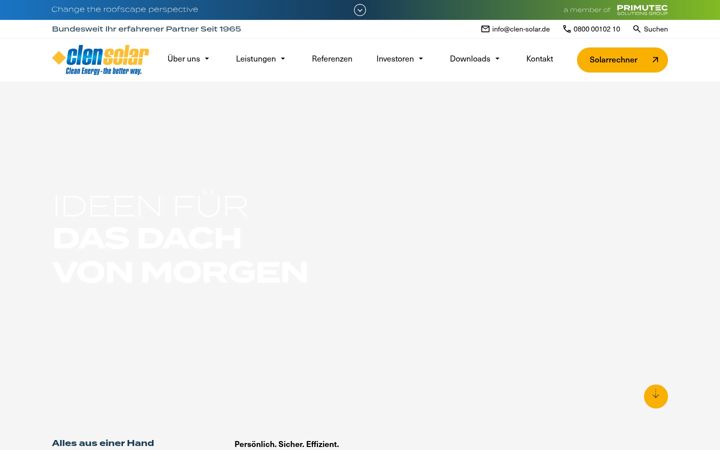Click 'Bundesweit Ihr erfahrener Partner Seit 1965' text
This screenshot has width=720, height=450.
pyautogui.click(x=146, y=29)
